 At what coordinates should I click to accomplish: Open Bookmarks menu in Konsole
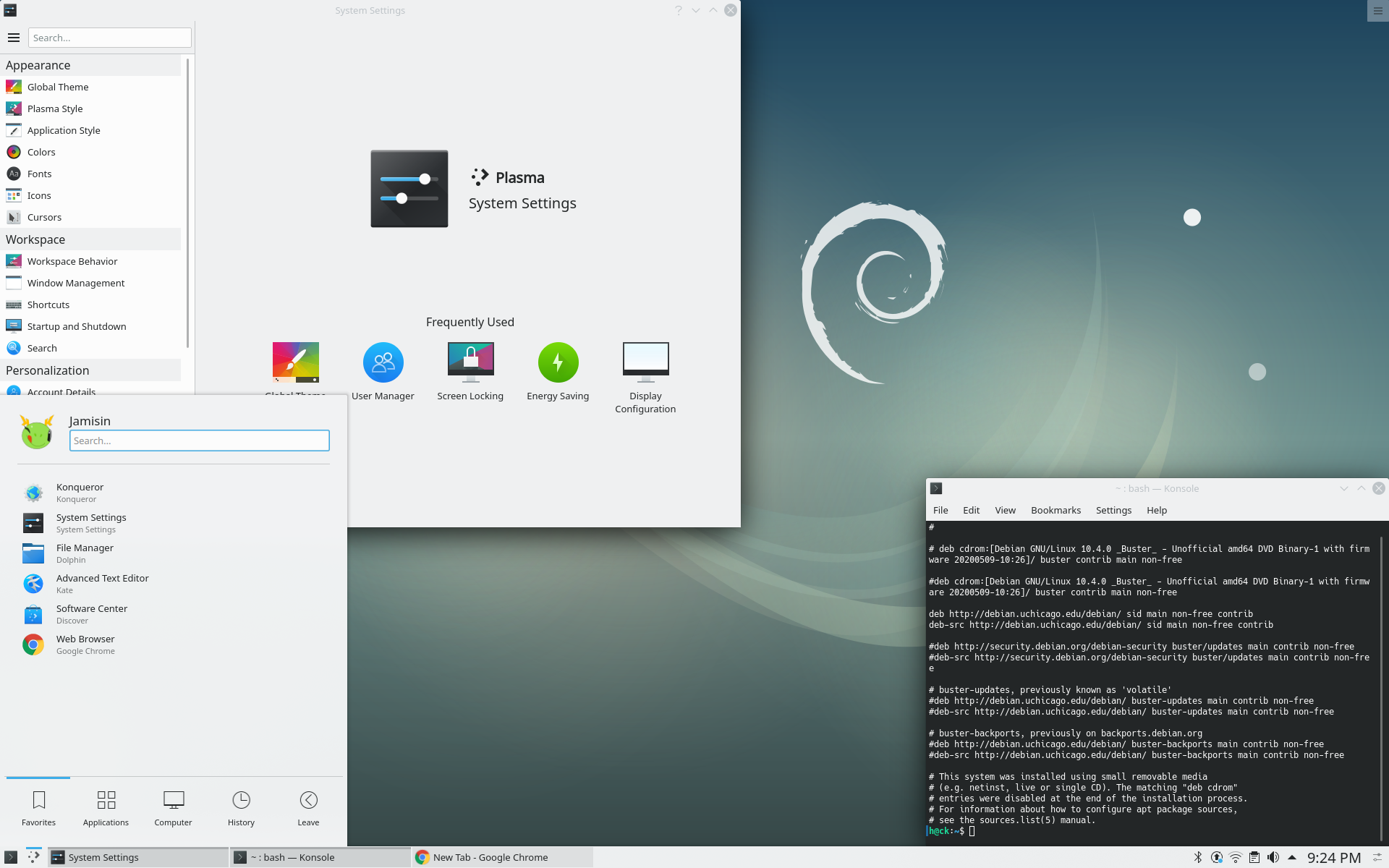point(1055,510)
